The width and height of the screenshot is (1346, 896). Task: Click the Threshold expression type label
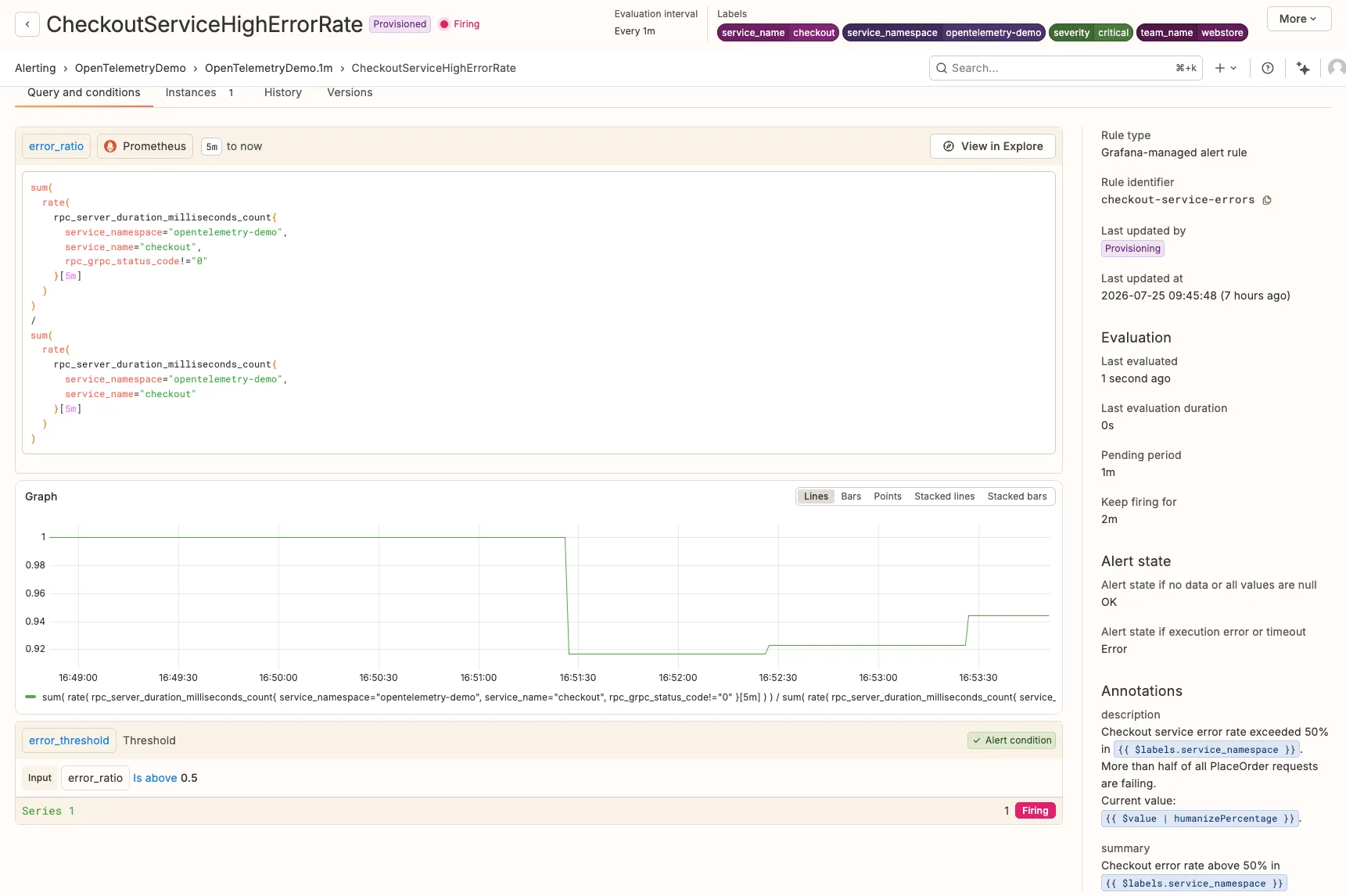pos(149,740)
